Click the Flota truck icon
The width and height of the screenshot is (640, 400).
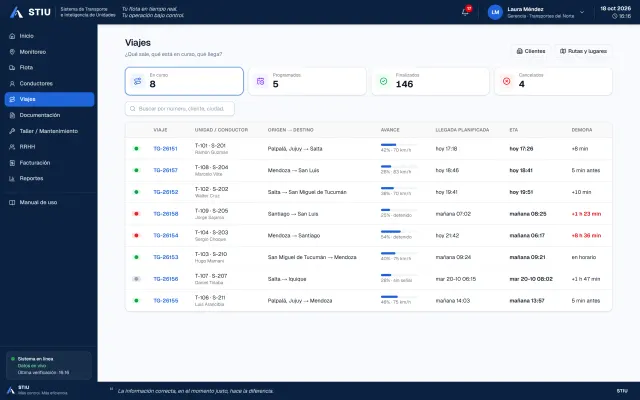12,68
